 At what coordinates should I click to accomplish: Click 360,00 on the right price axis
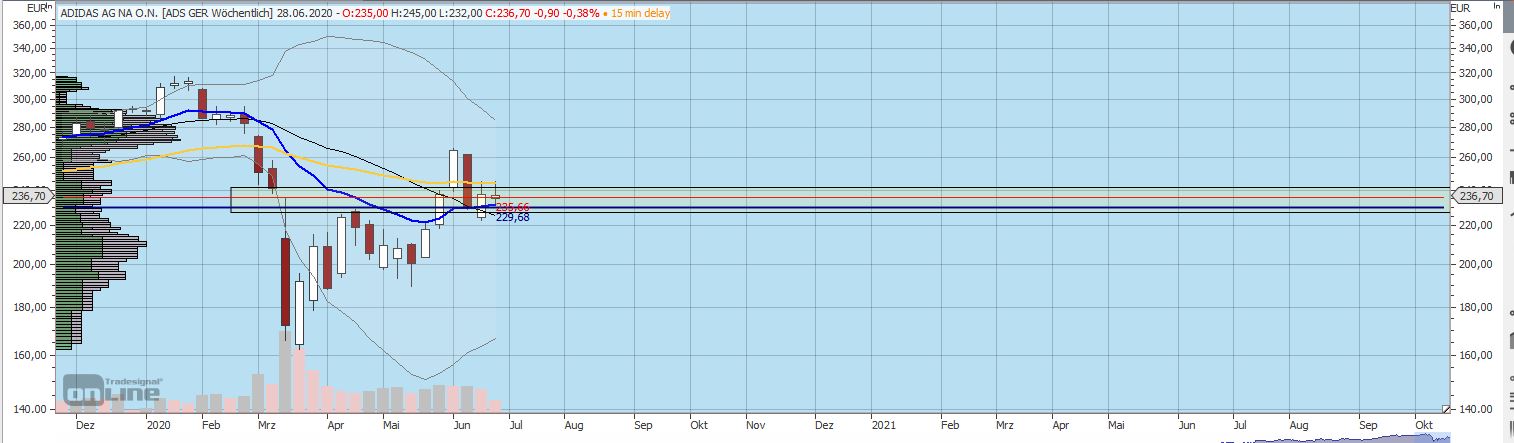[x=1476, y=24]
